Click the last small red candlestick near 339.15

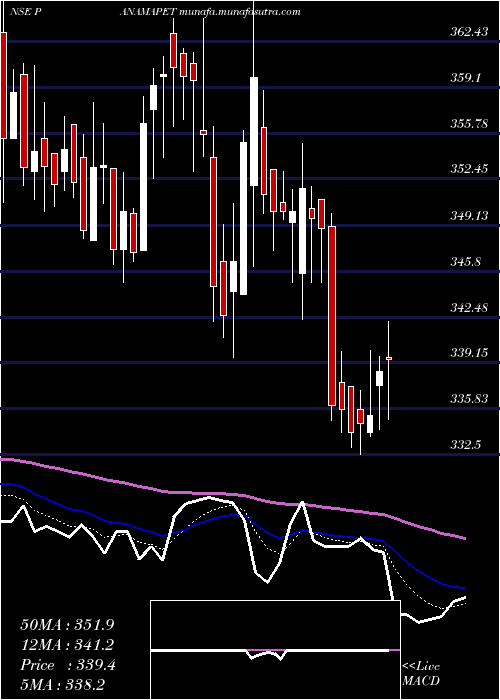389,358
